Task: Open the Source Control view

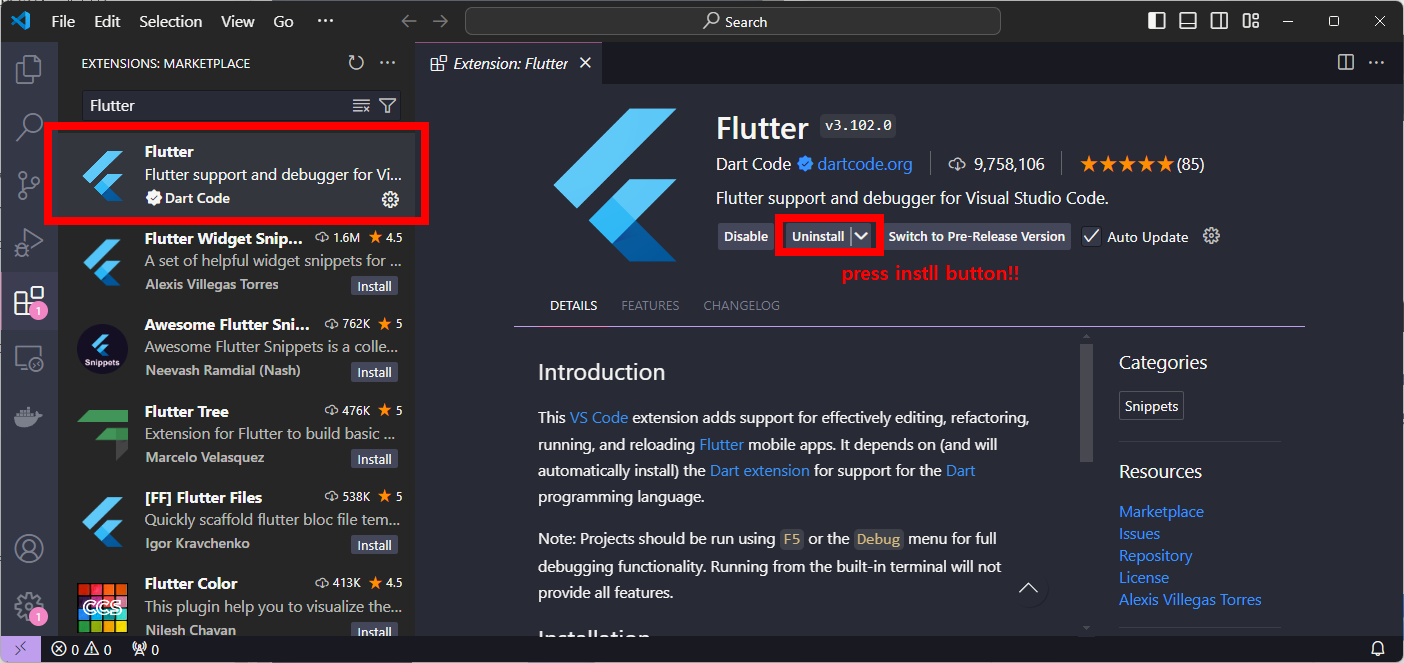Action: tap(29, 184)
